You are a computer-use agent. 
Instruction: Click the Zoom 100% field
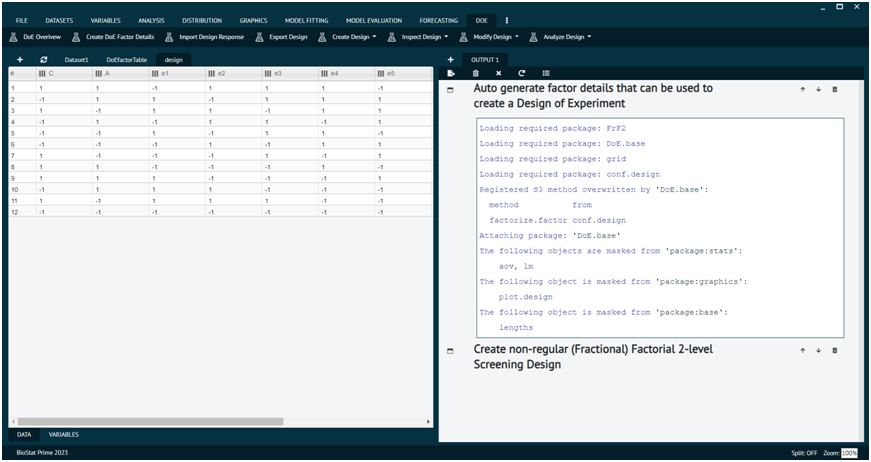point(849,453)
